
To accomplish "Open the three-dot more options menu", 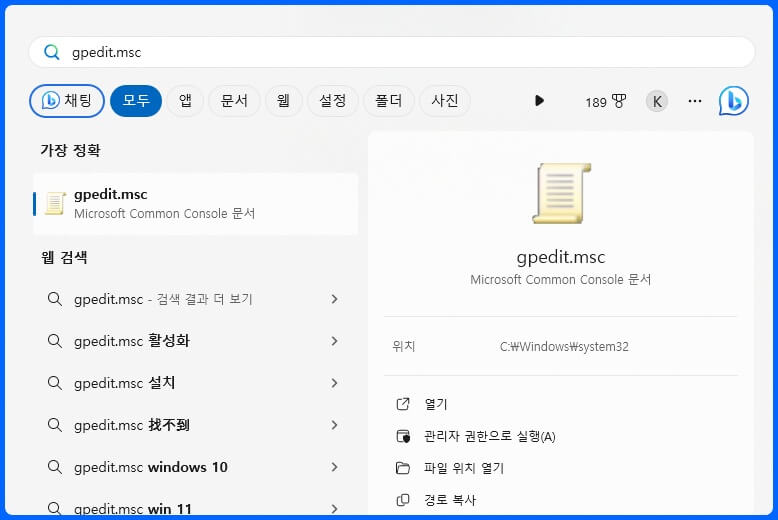I will pyautogui.click(x=695, y=101).
